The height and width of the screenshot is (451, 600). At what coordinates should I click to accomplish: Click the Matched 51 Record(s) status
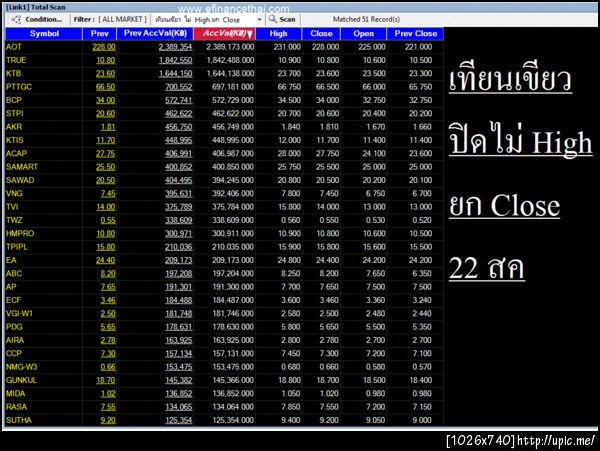366,19
